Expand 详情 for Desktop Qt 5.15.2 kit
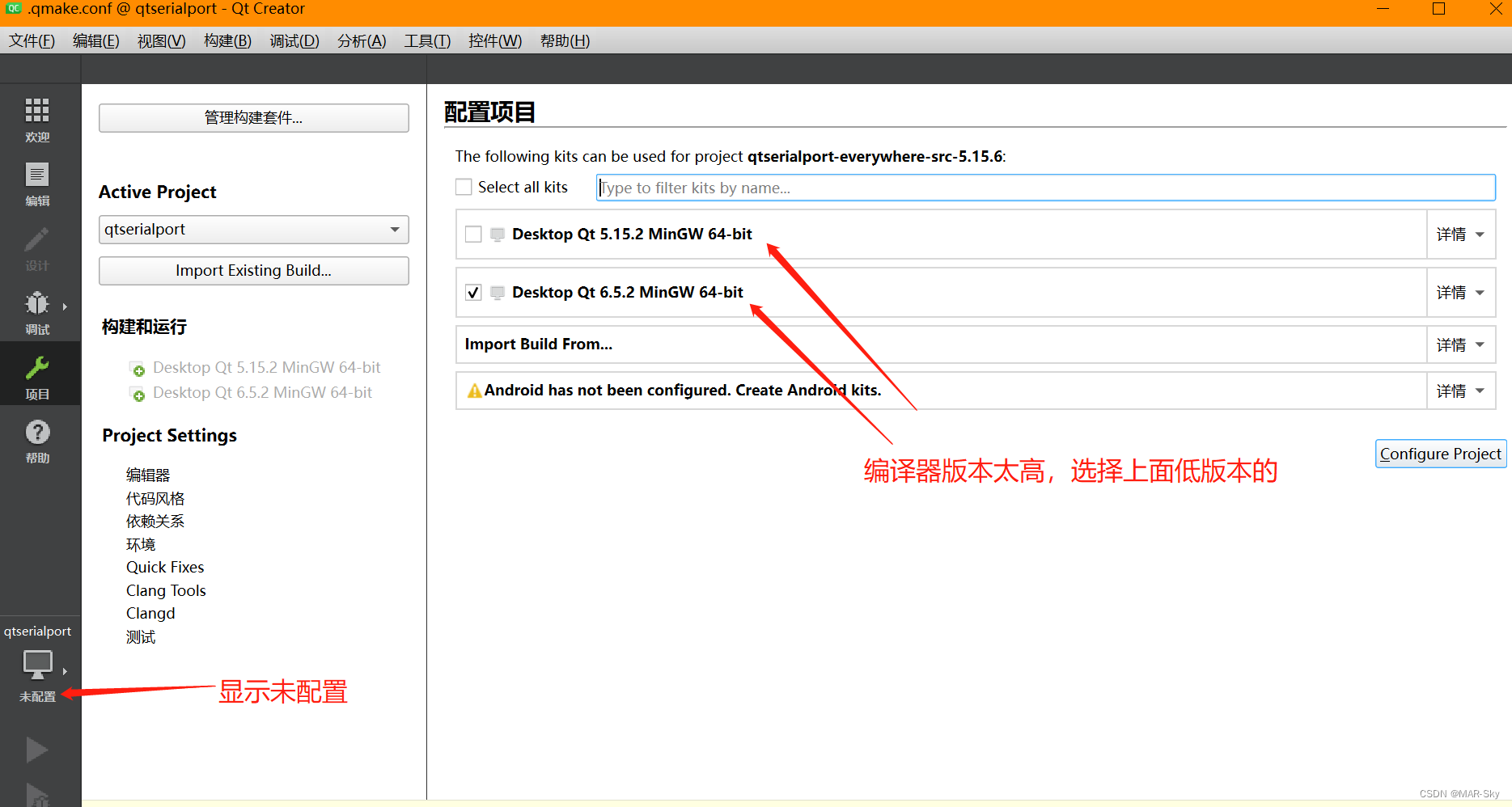Viewport: 1512px width, 807px height. (1460, 234)
